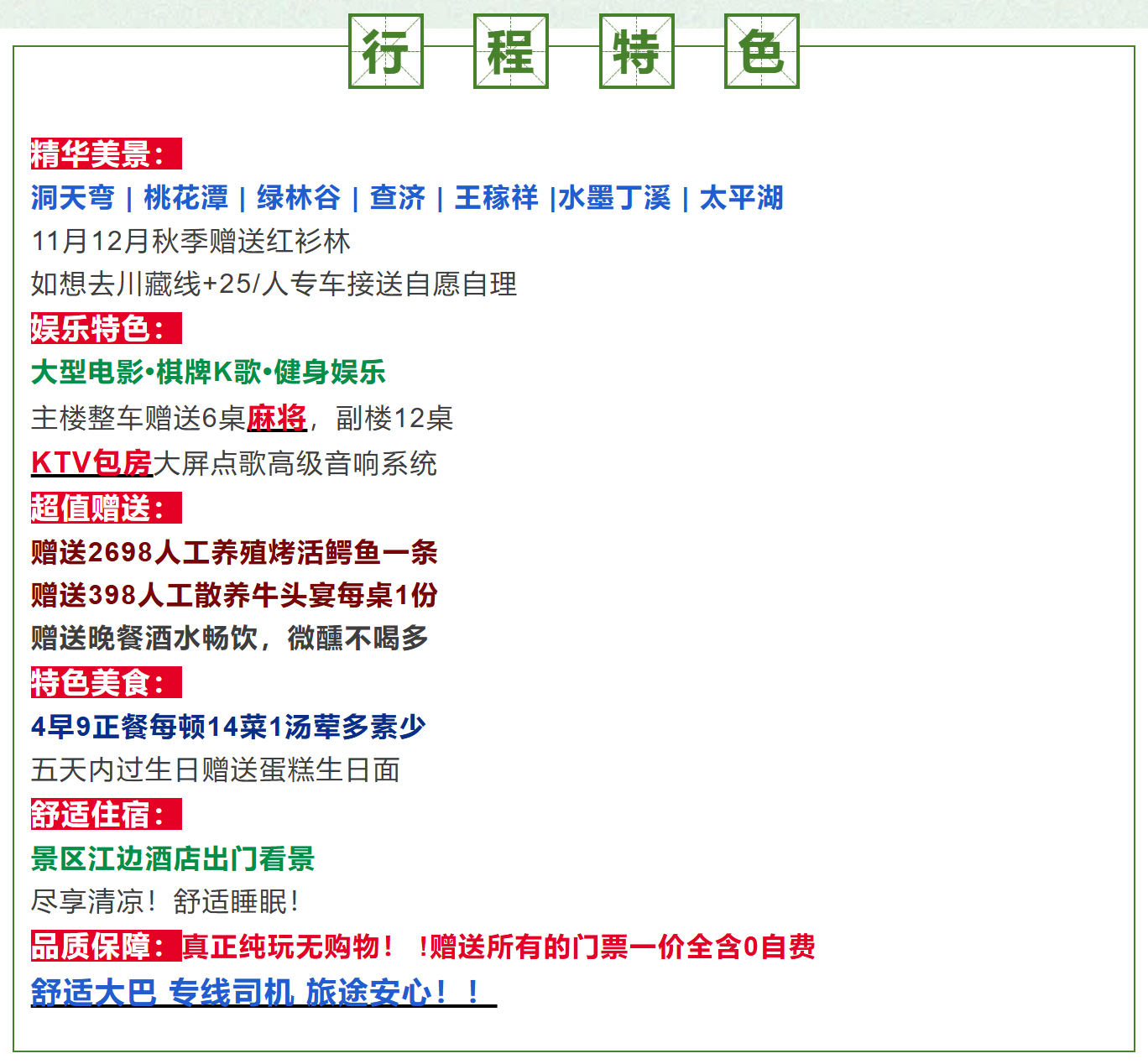Click the 赠送2698人工养殖烤活鳄鱼一条 line

[234, 552]
